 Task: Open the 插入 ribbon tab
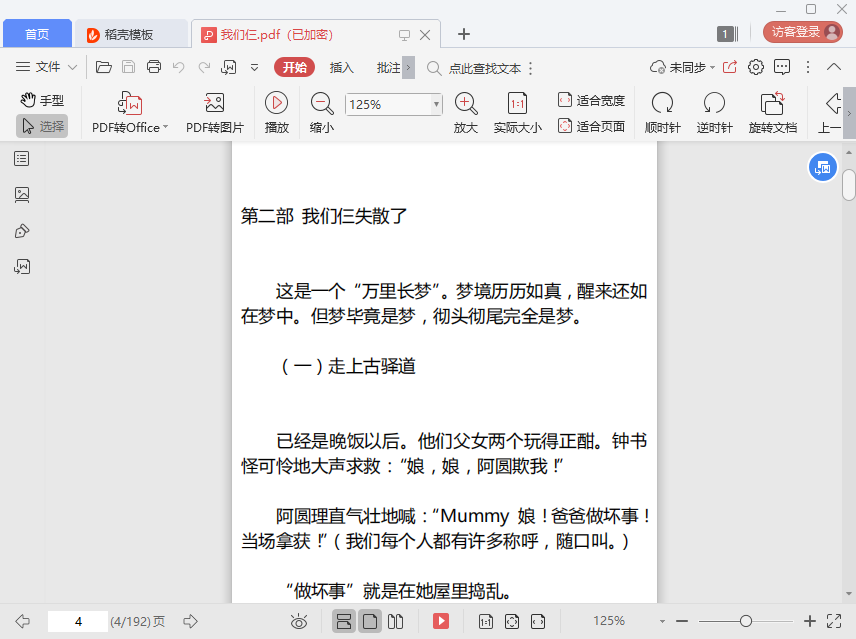342,67
